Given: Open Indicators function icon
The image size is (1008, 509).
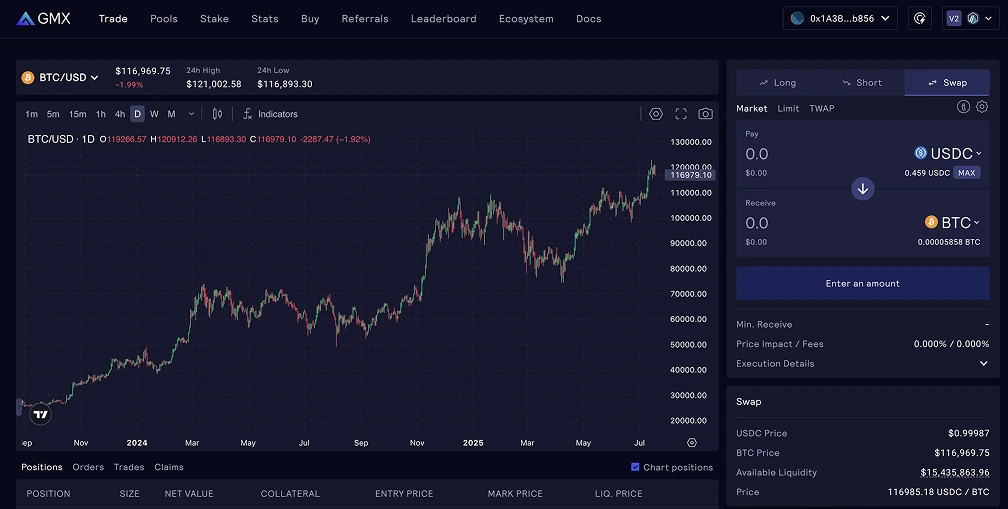Looking at the screenshot, I should [248, 114].
